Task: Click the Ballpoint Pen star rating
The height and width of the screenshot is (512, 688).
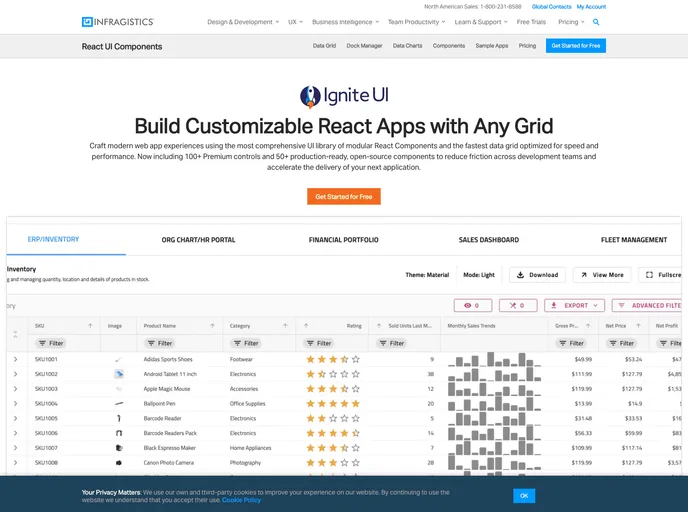Action: tap(333, 404)
